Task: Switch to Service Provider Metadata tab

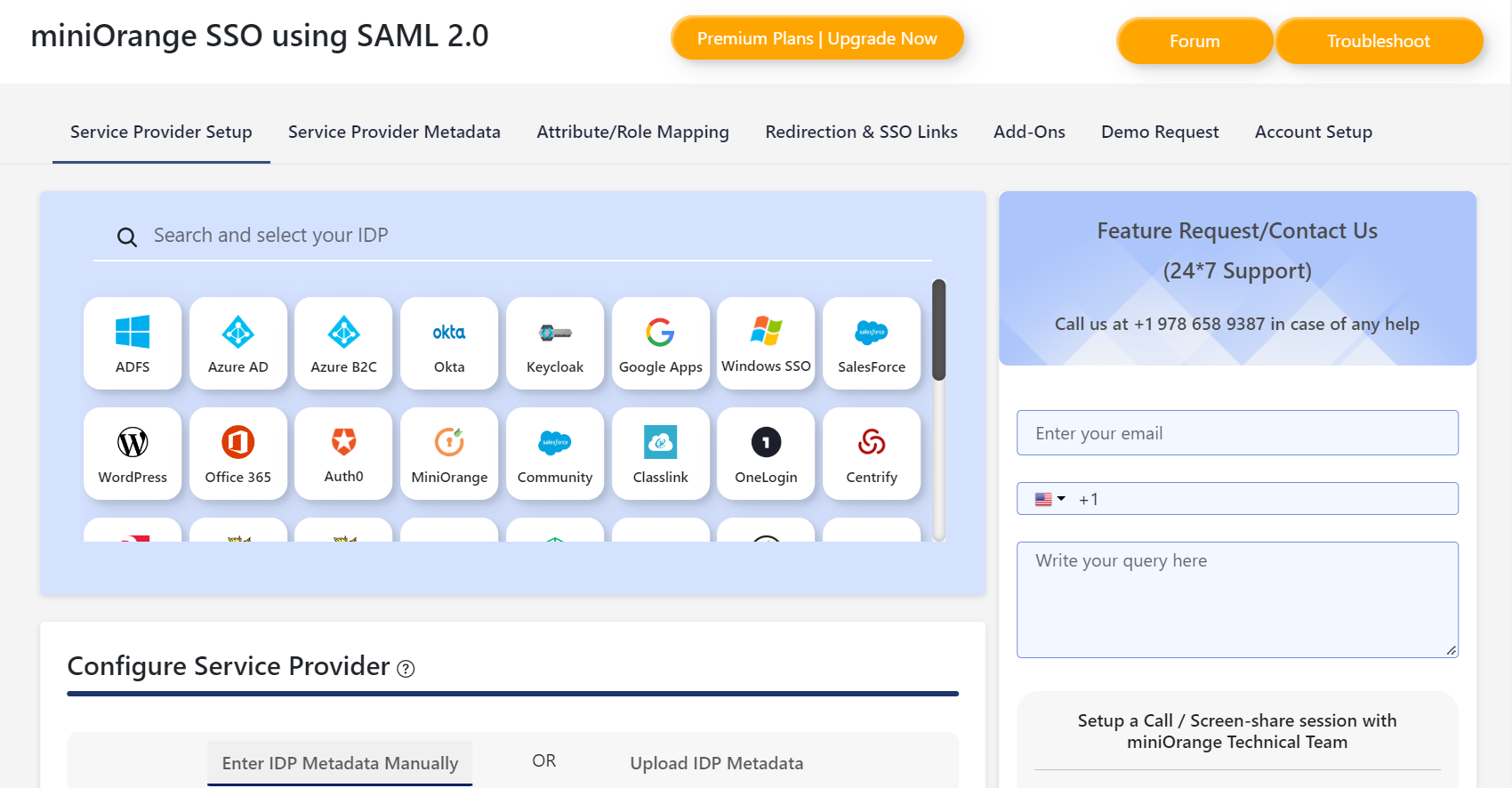Action: [x=394, y=132]
